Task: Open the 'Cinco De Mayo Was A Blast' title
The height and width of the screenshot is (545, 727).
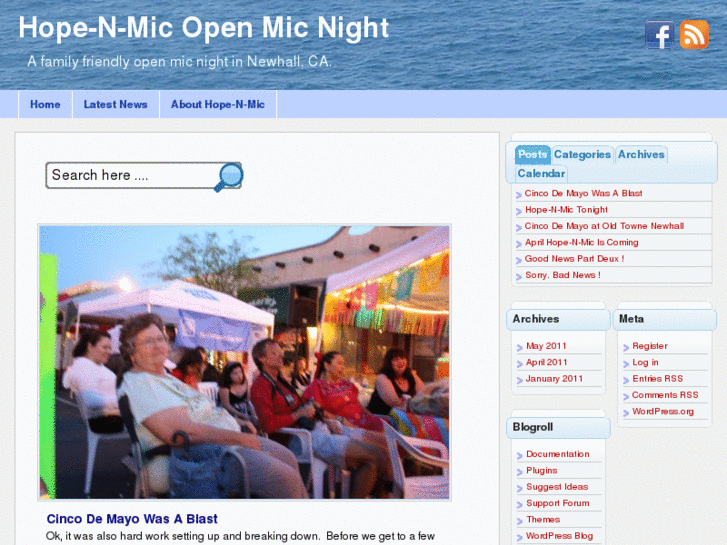Action: coord(132,519)
